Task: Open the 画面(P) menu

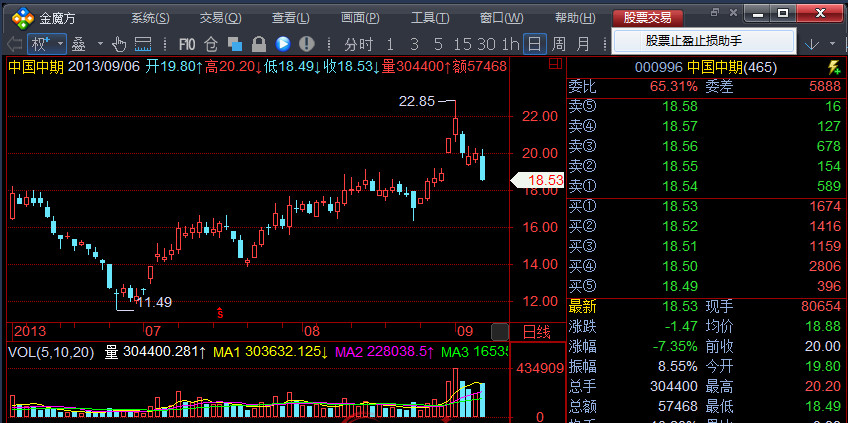Action: (361, 18)
